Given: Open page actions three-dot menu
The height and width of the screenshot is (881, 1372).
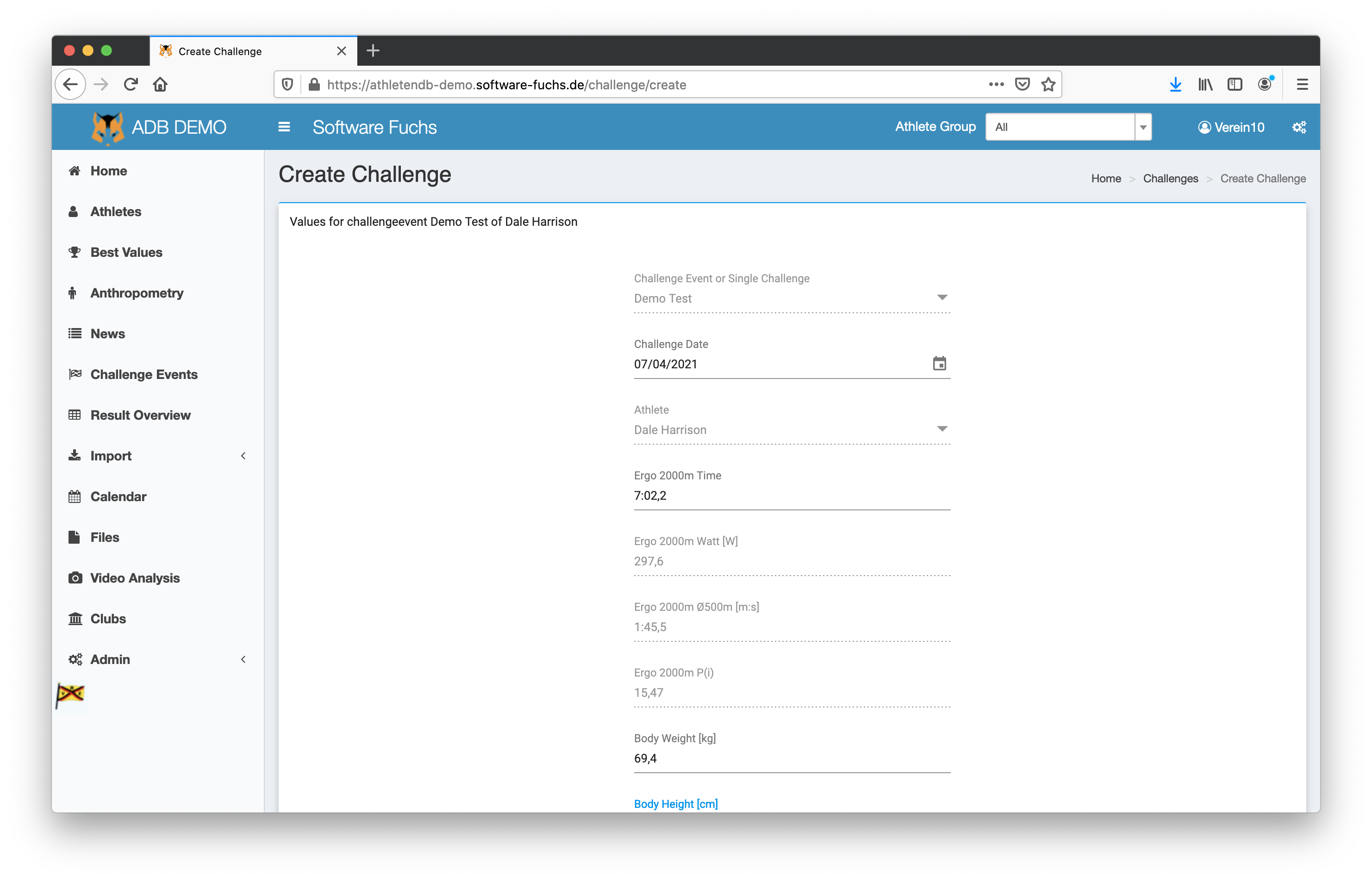Looking at the screenshot, I should [996, 84].
